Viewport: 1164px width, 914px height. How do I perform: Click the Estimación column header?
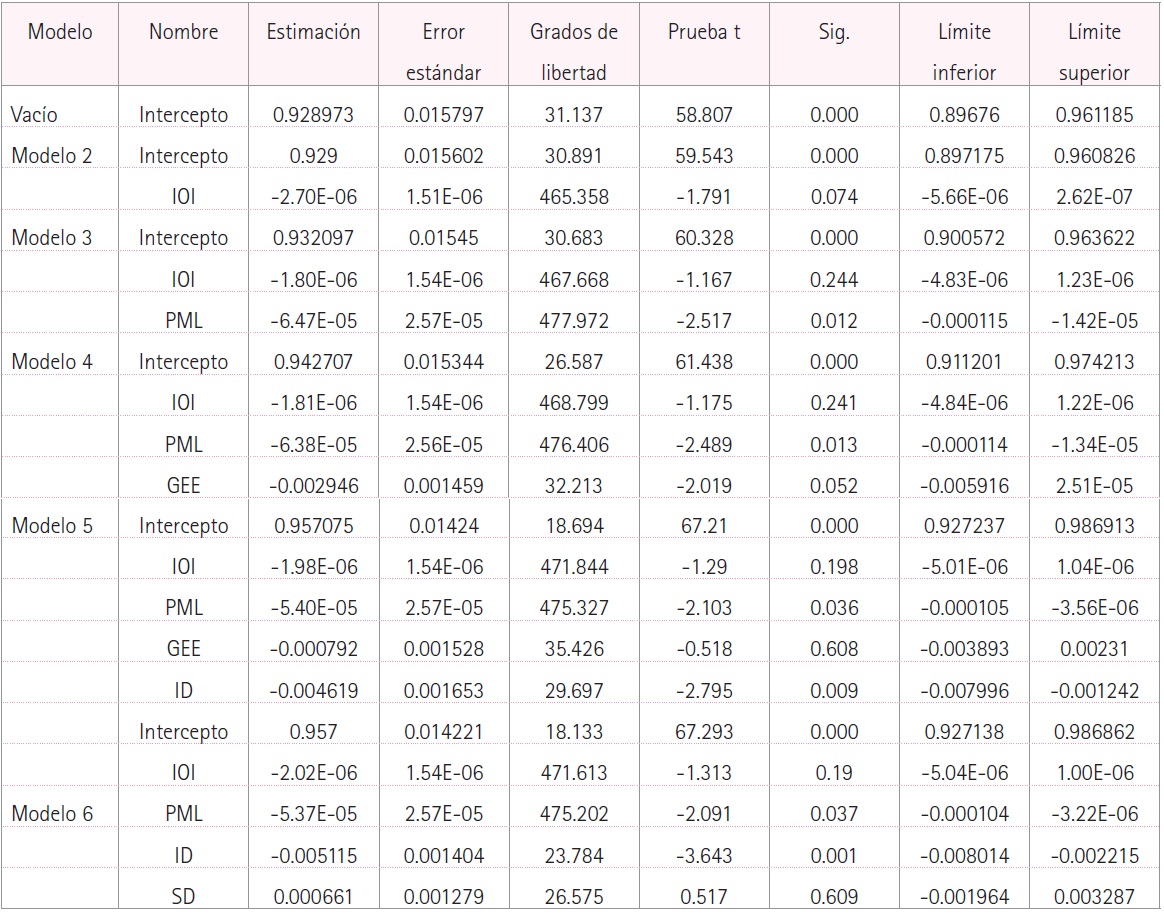click(x=313, y=32)
